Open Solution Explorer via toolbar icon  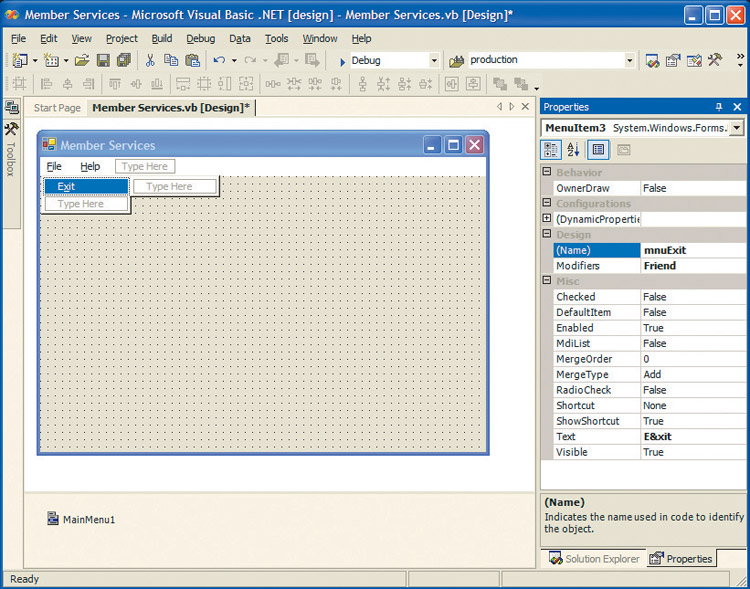point(652,61)
